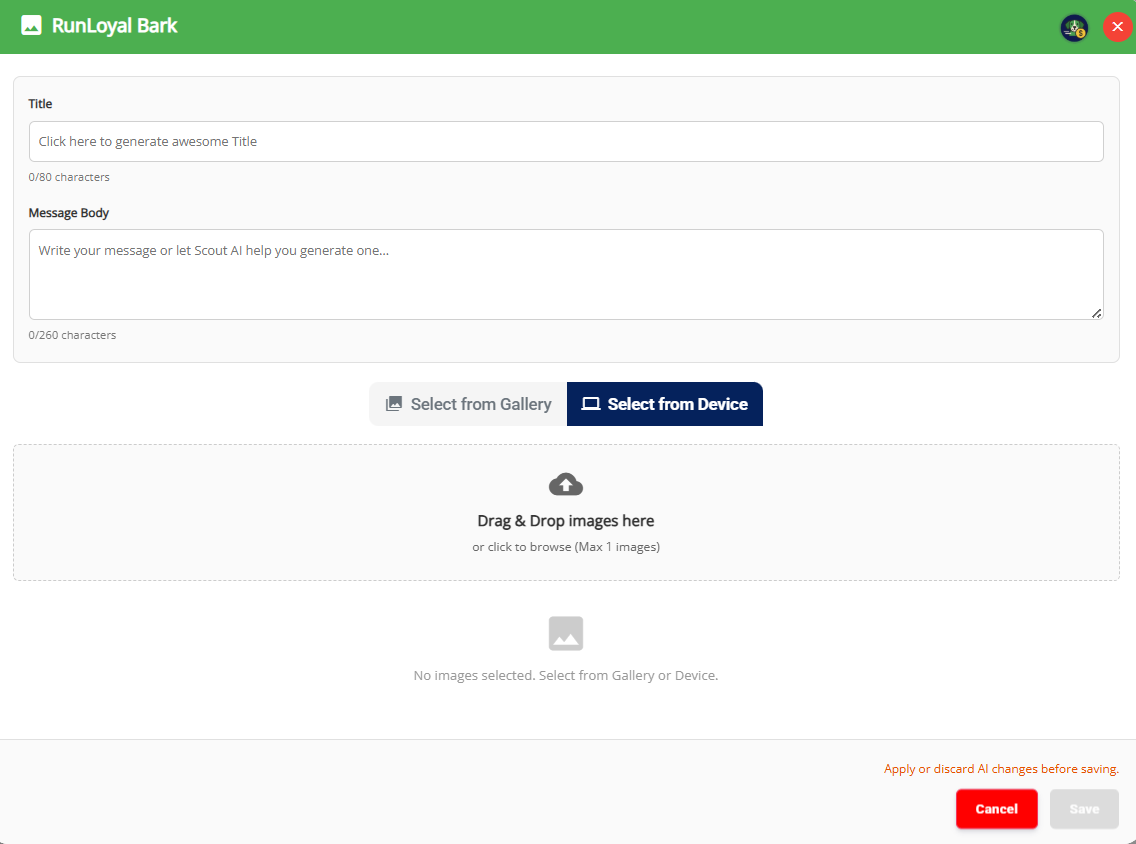Viewport: 1136px width, 844px height.
Task: Click the Message Body label
Action: [69, 213]
